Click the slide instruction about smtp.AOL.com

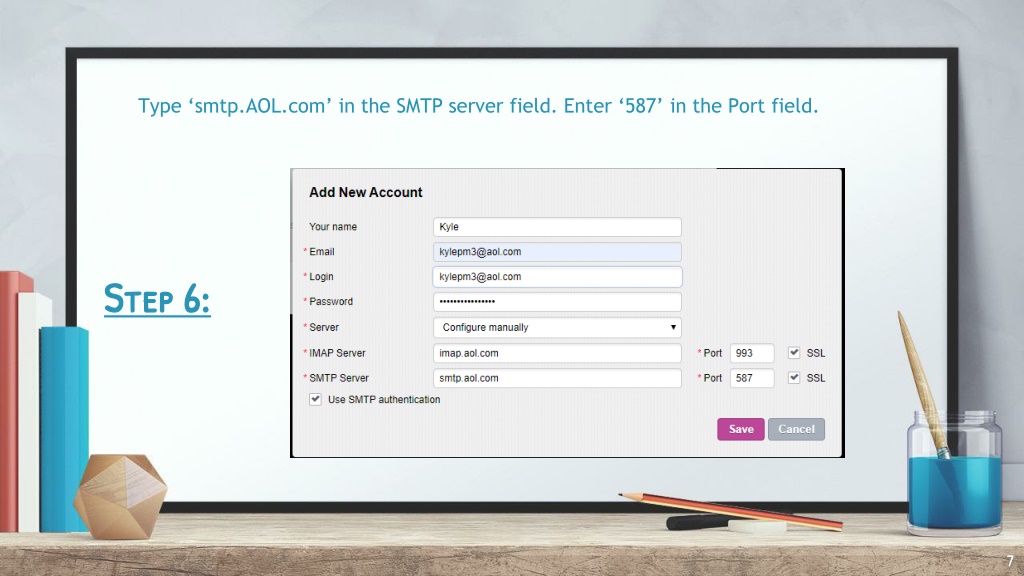[478, 106]
